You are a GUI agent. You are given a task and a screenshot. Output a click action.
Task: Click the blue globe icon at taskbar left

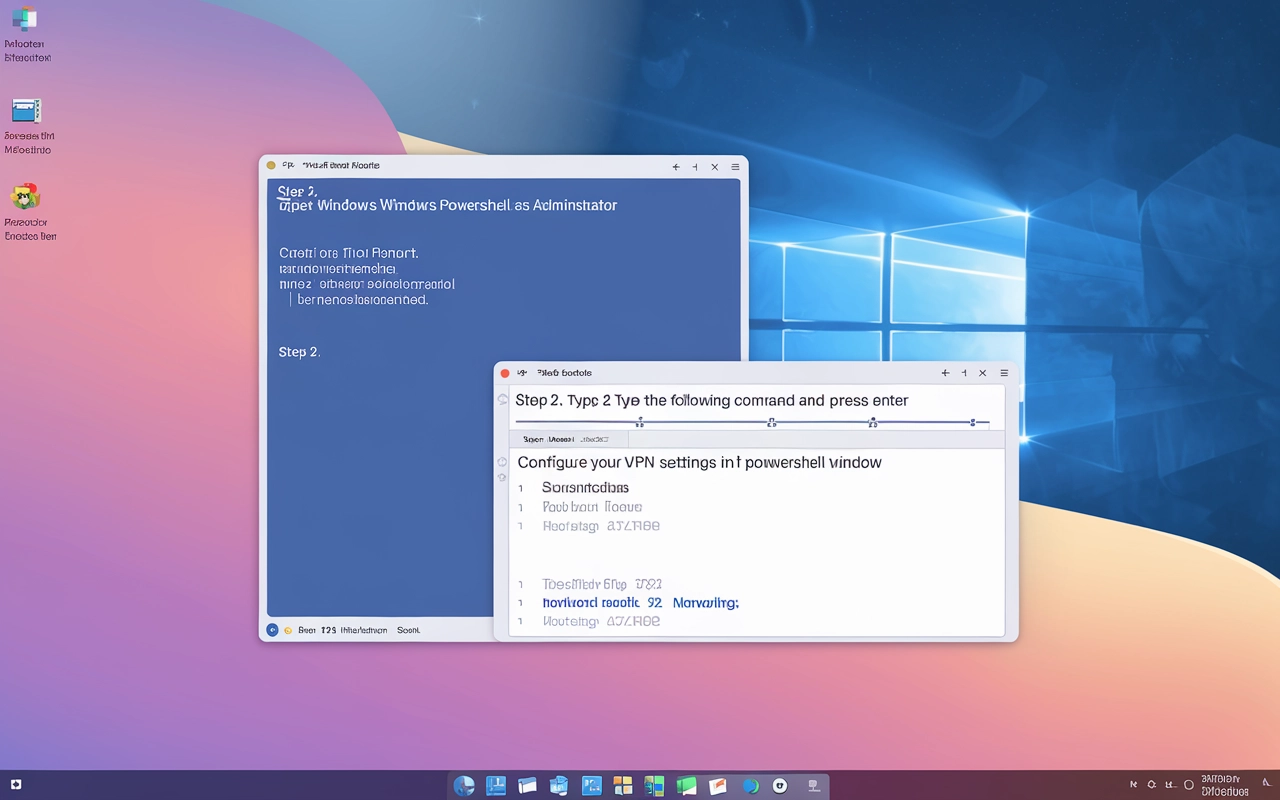click(x=464, y=786)
